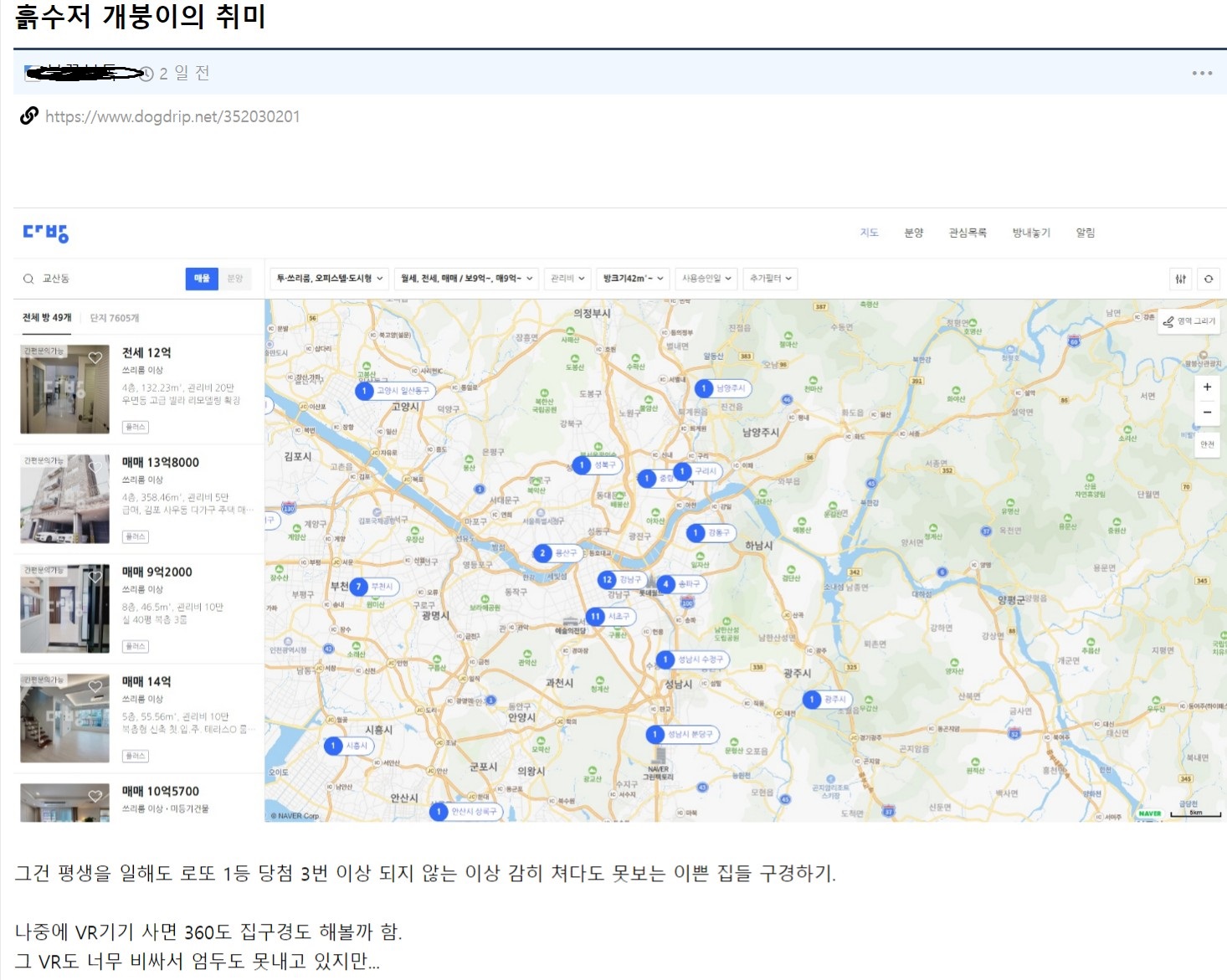Screen dimensions: 1227x980
Task: Click the three-dot post options icon
Action: pos(1202,74)
